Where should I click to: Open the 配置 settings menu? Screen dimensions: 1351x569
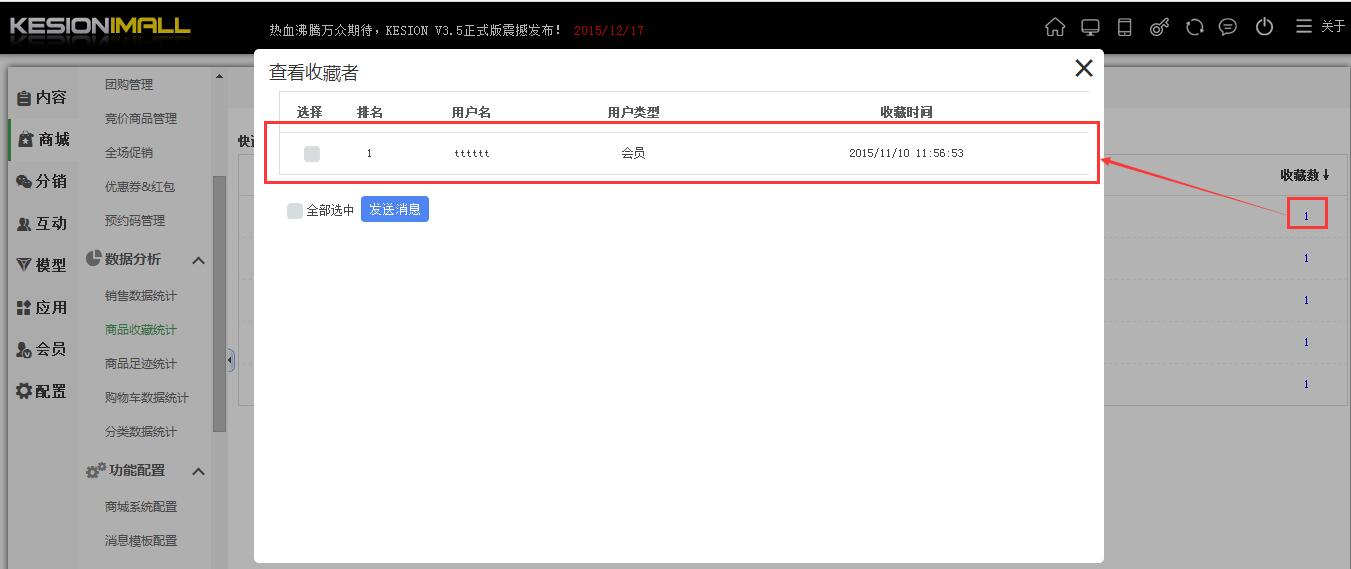tap(41, 391)
